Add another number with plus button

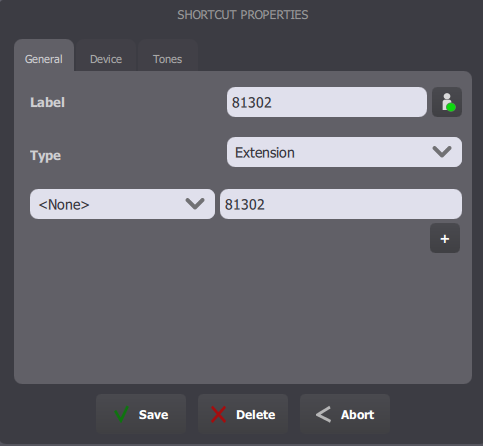[x=445, y=238]
